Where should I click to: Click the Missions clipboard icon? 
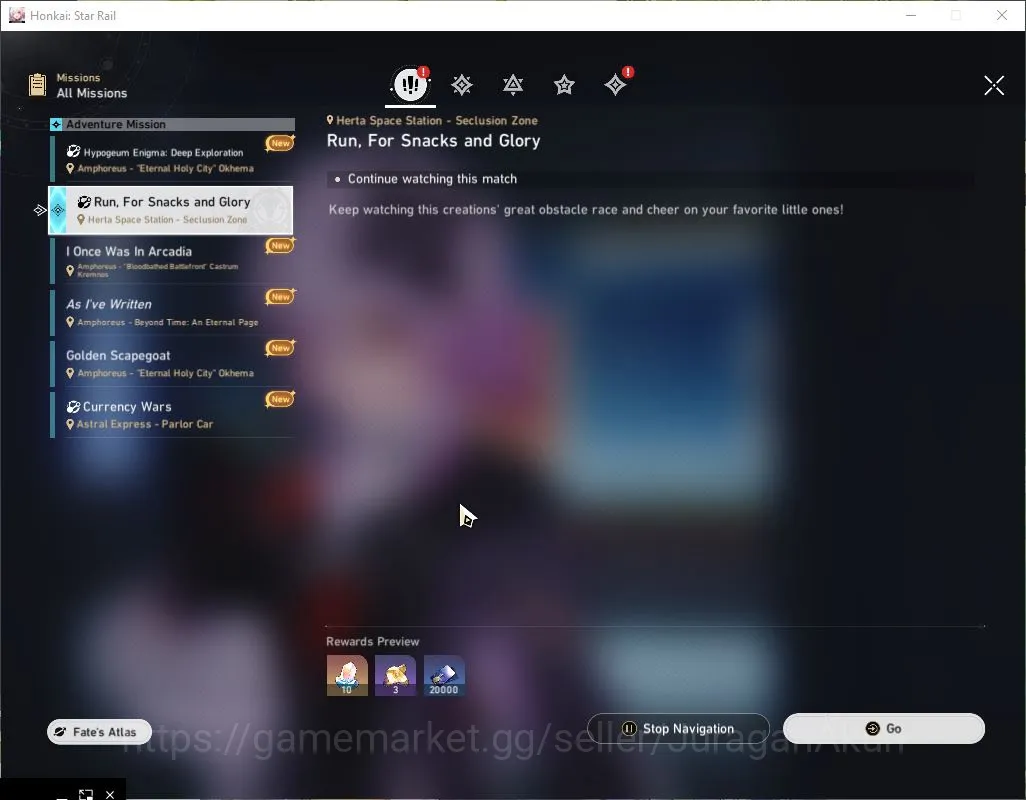point(37,84)
